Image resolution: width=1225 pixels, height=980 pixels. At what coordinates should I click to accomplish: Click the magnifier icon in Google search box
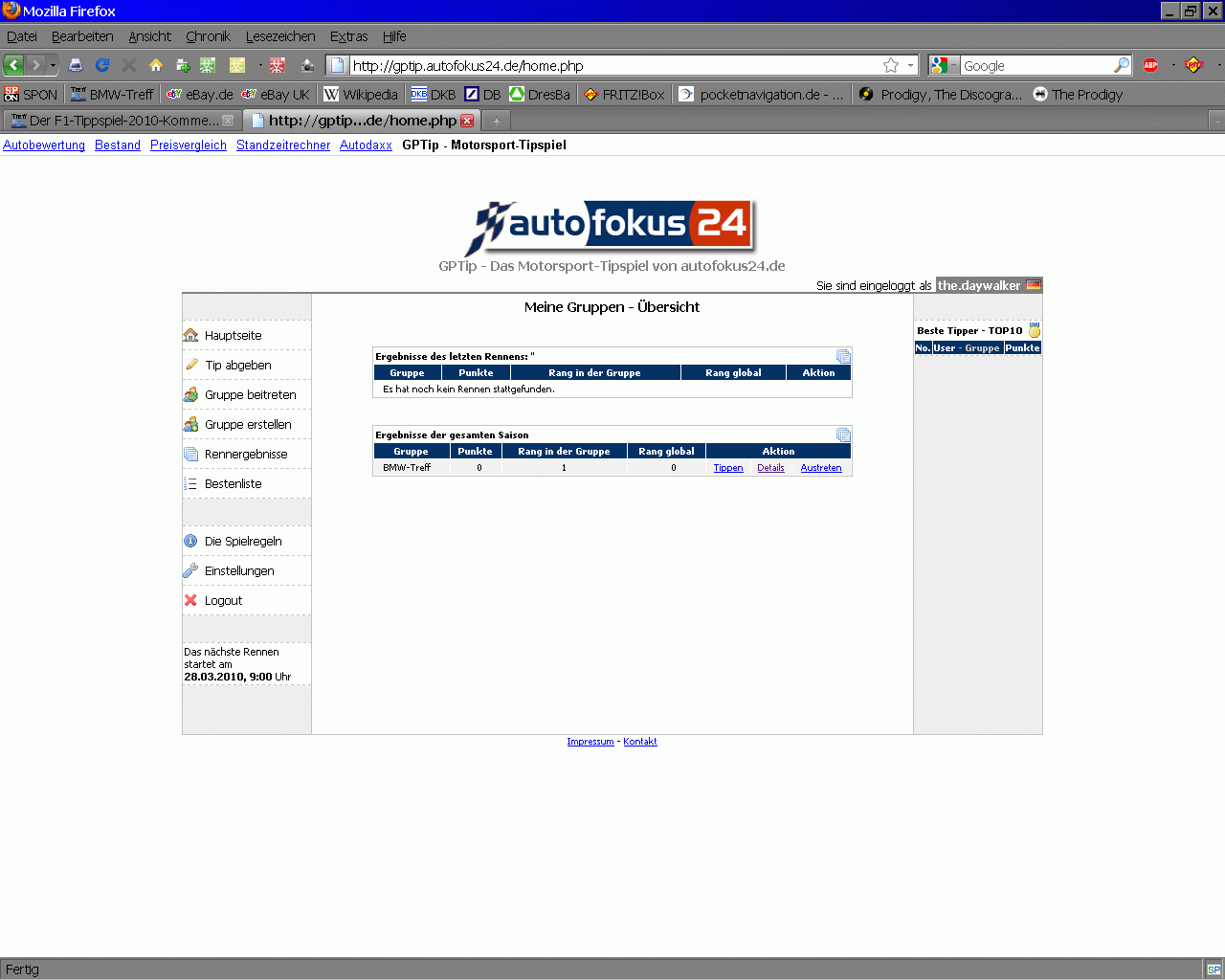pos(1122,65)
